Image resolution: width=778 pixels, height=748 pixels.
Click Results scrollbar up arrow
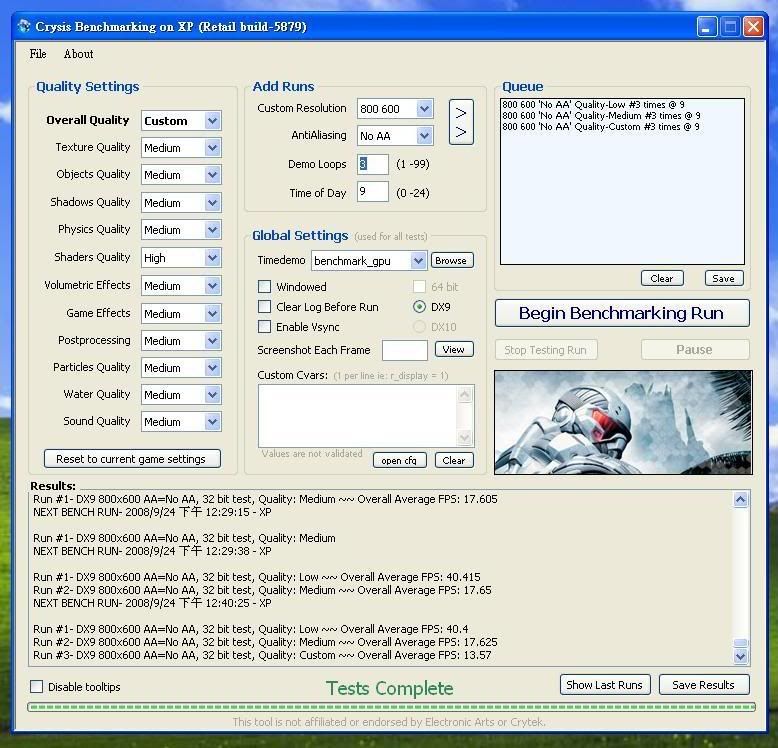click(x=740, y=499)
